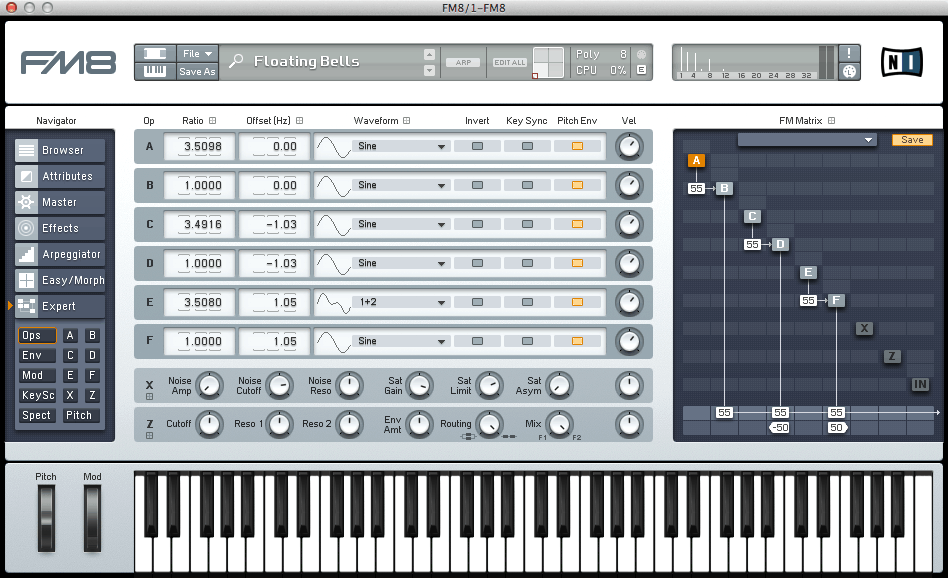
Task: Click the Mod wheel slider
Action: 92,518
